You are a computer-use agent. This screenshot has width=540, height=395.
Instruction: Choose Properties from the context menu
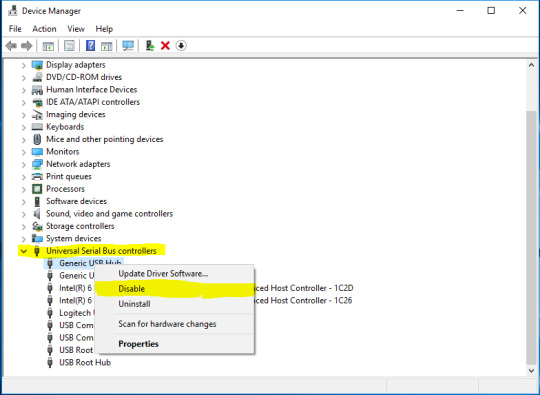click(174, 344)
